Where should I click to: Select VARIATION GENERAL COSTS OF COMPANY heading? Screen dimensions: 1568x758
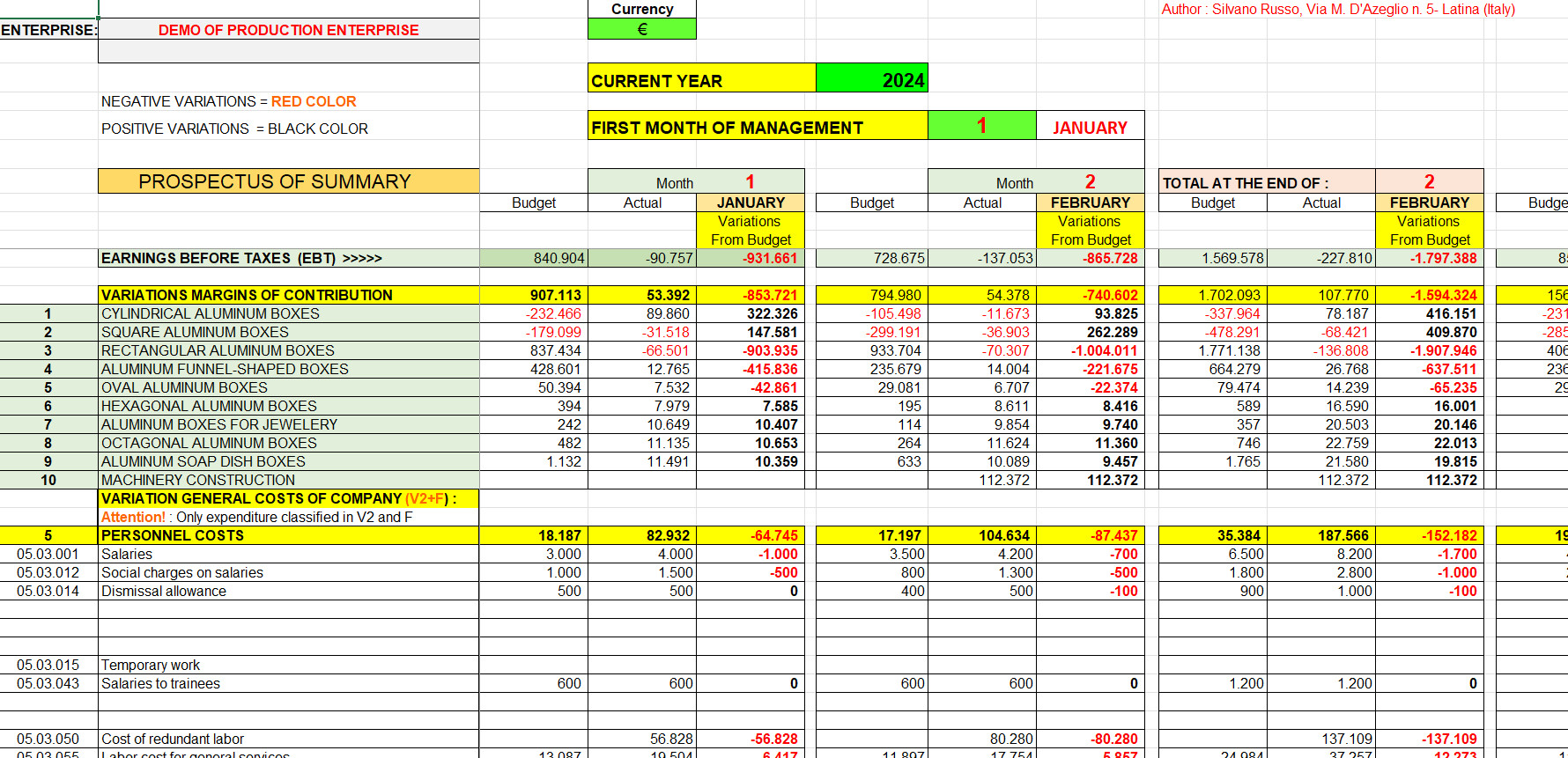coord(288,498)
